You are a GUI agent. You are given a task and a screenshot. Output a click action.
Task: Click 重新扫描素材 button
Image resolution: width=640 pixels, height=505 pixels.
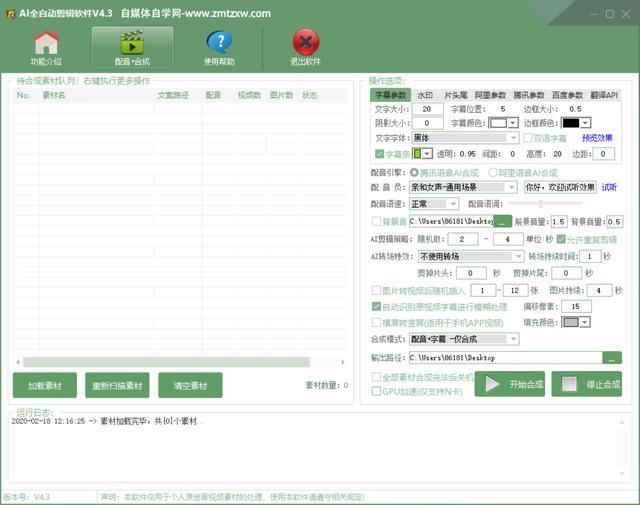point(117,385)
